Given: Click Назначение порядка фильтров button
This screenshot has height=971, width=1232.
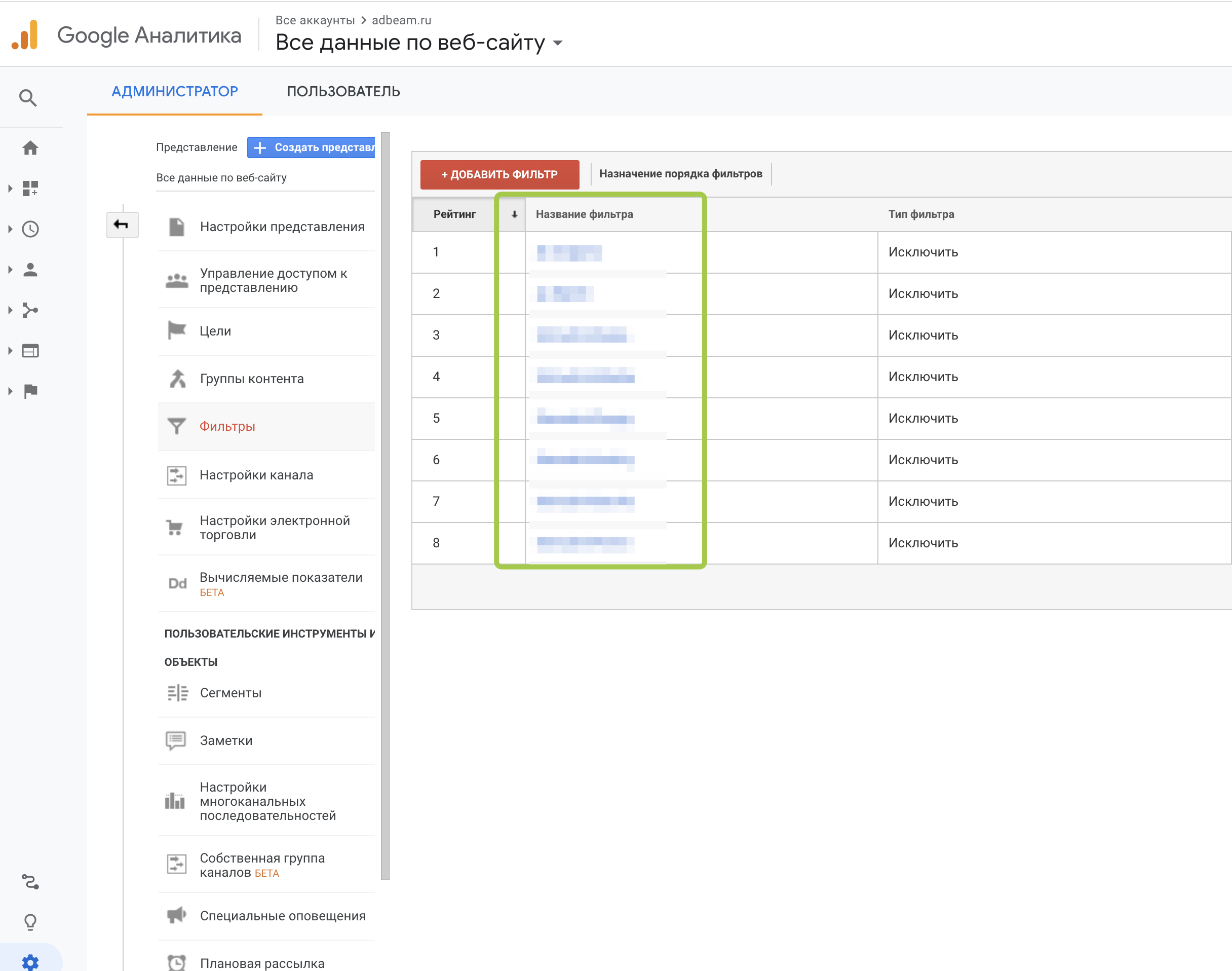Looking at the screenshot, I should (x=680, y=174).
